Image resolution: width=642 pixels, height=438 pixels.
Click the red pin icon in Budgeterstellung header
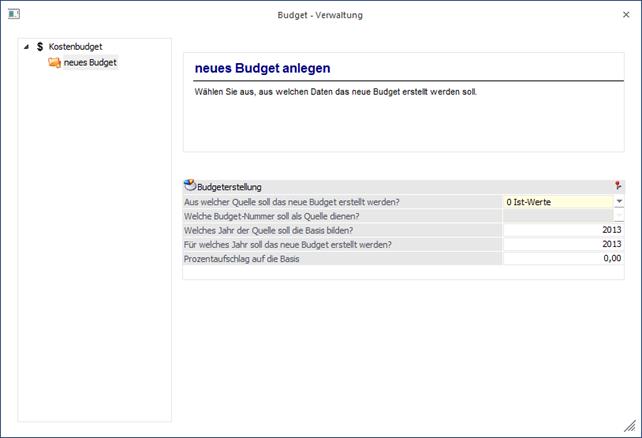(x=617, y=186)
